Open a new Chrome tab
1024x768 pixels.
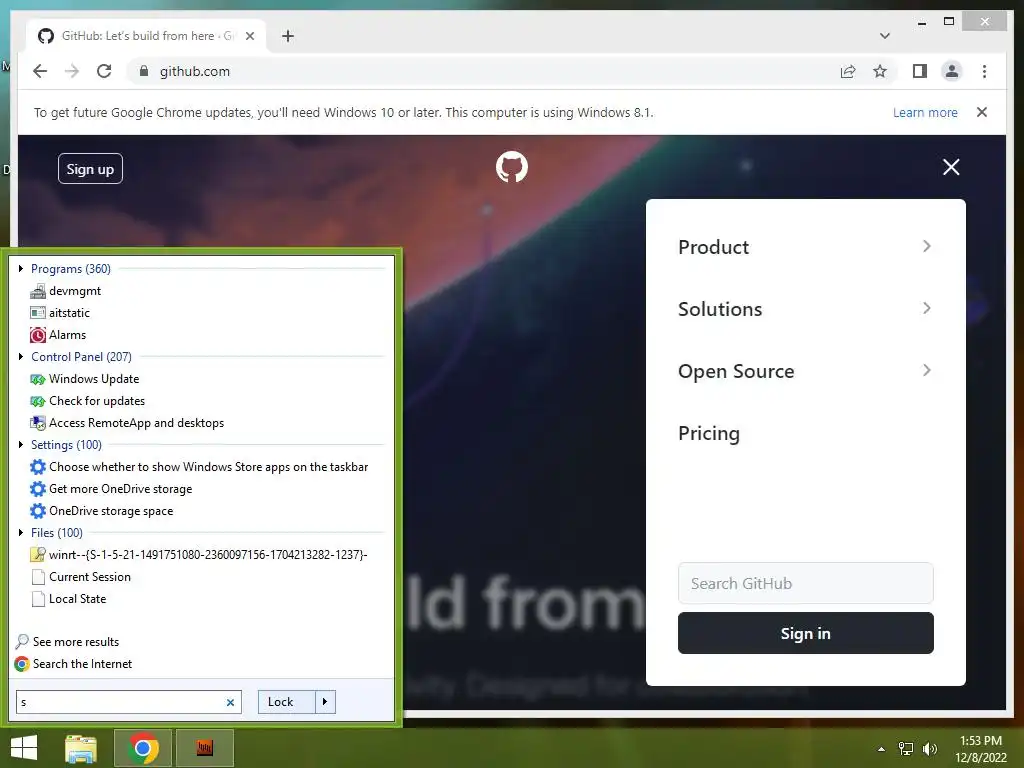pos(288,36)
